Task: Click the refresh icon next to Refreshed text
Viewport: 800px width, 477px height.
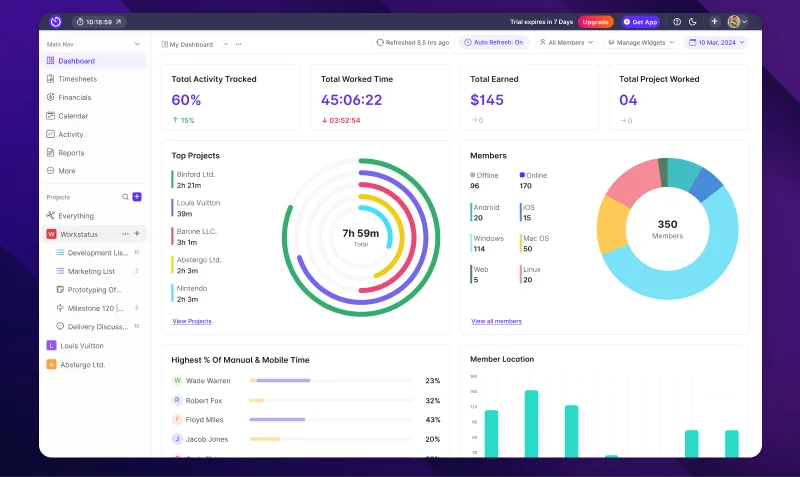Action: 380,43
